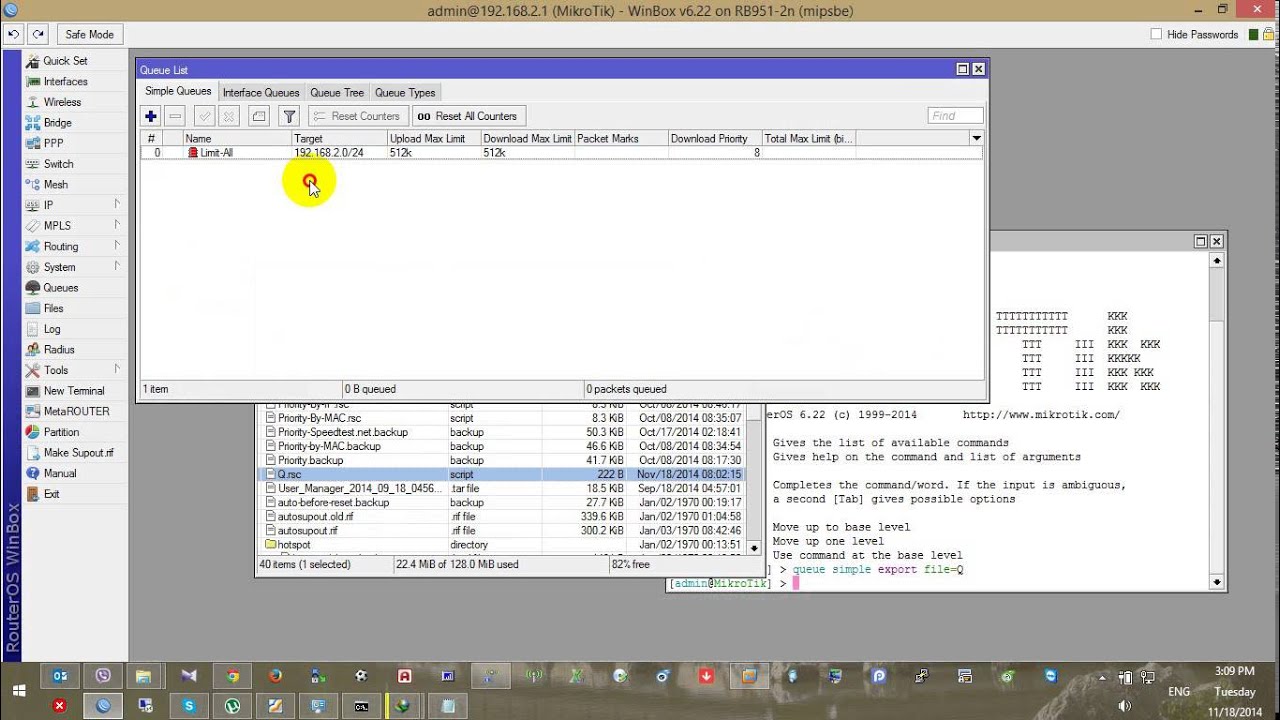This screenshot has width=1280, height=720.
Task: Click the Reset Counters button
Action: (x=357, y=116)
